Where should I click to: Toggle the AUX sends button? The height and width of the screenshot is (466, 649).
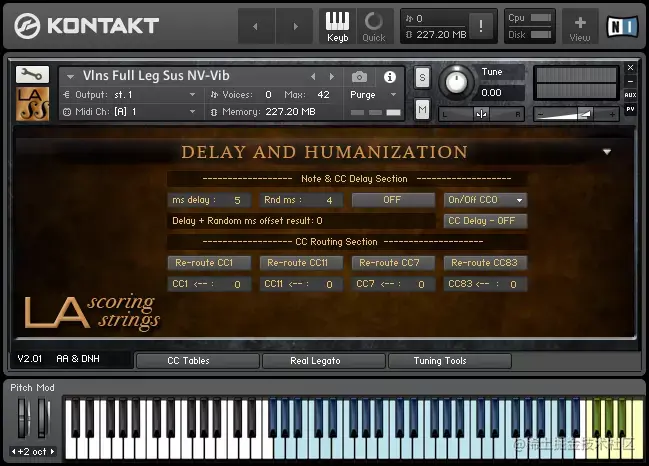[x=630, y=95]
